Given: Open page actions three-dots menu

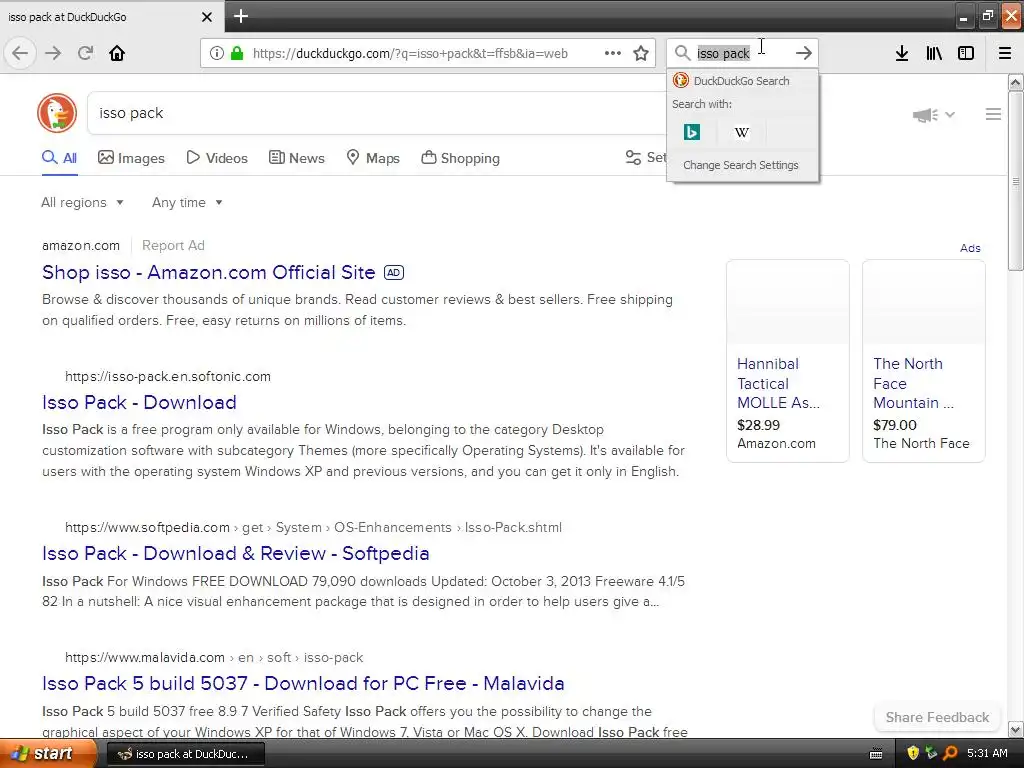Looking at the screenshot, I should [613, 53].
